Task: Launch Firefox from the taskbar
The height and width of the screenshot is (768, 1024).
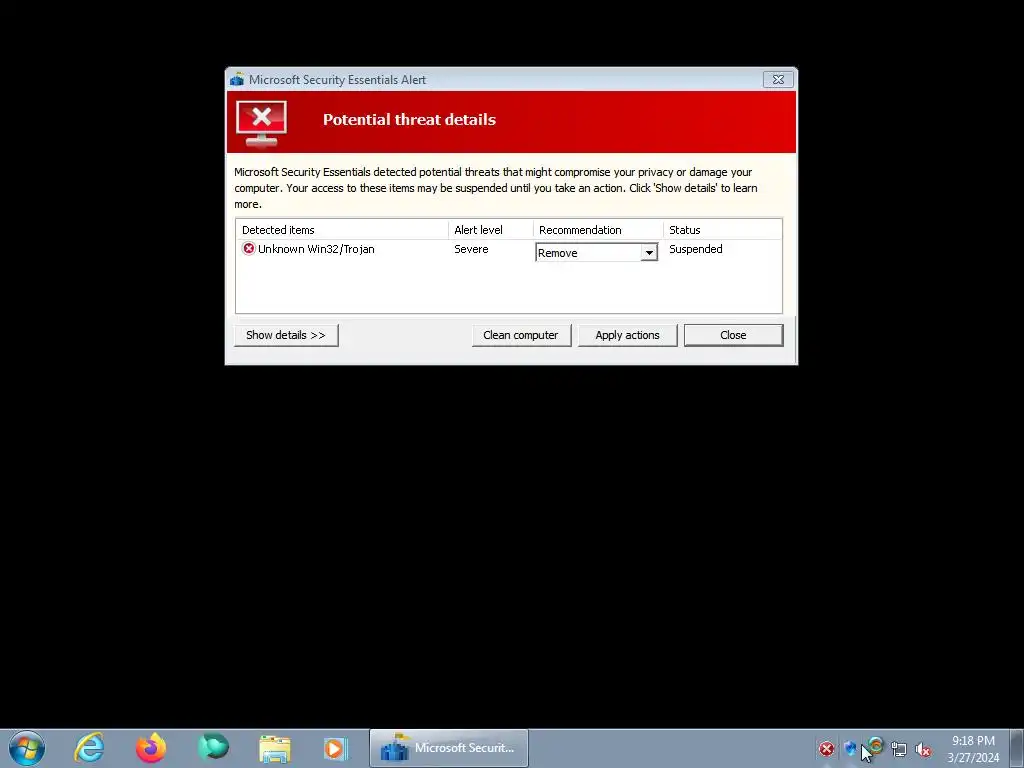Action: coord(151,748)
